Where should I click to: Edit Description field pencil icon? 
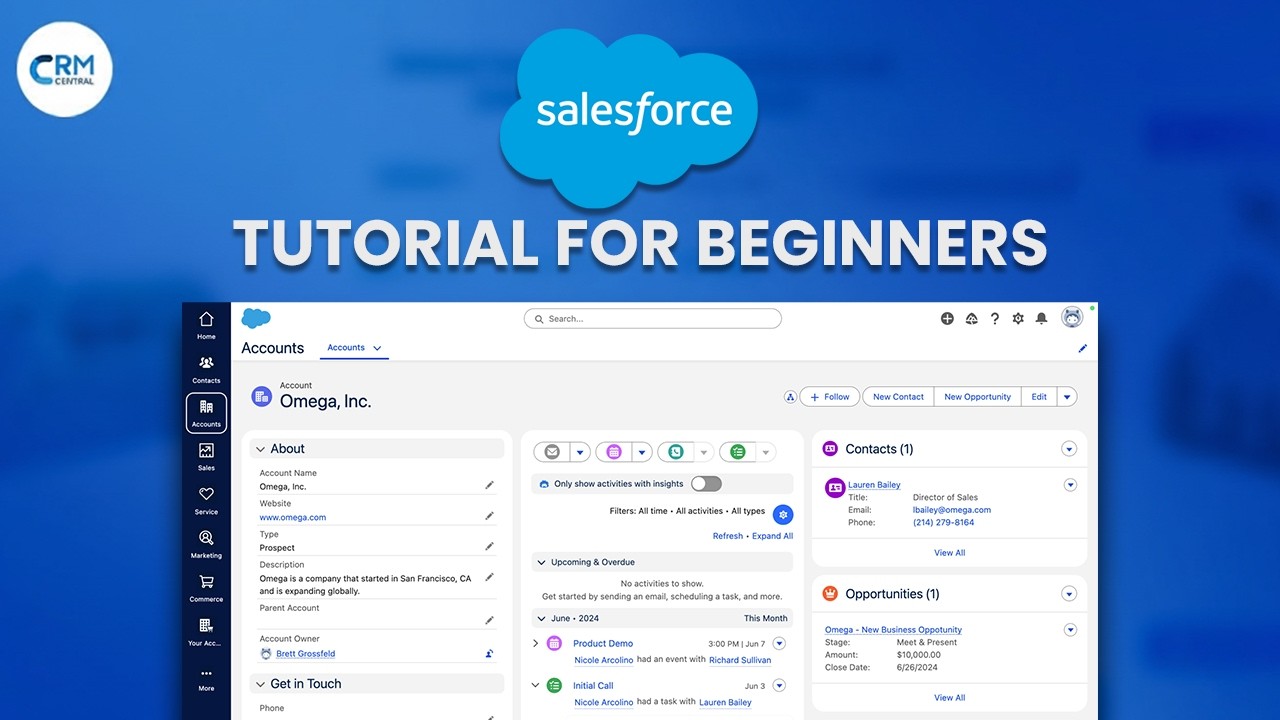pyautogui.click(x=489, y=577)
